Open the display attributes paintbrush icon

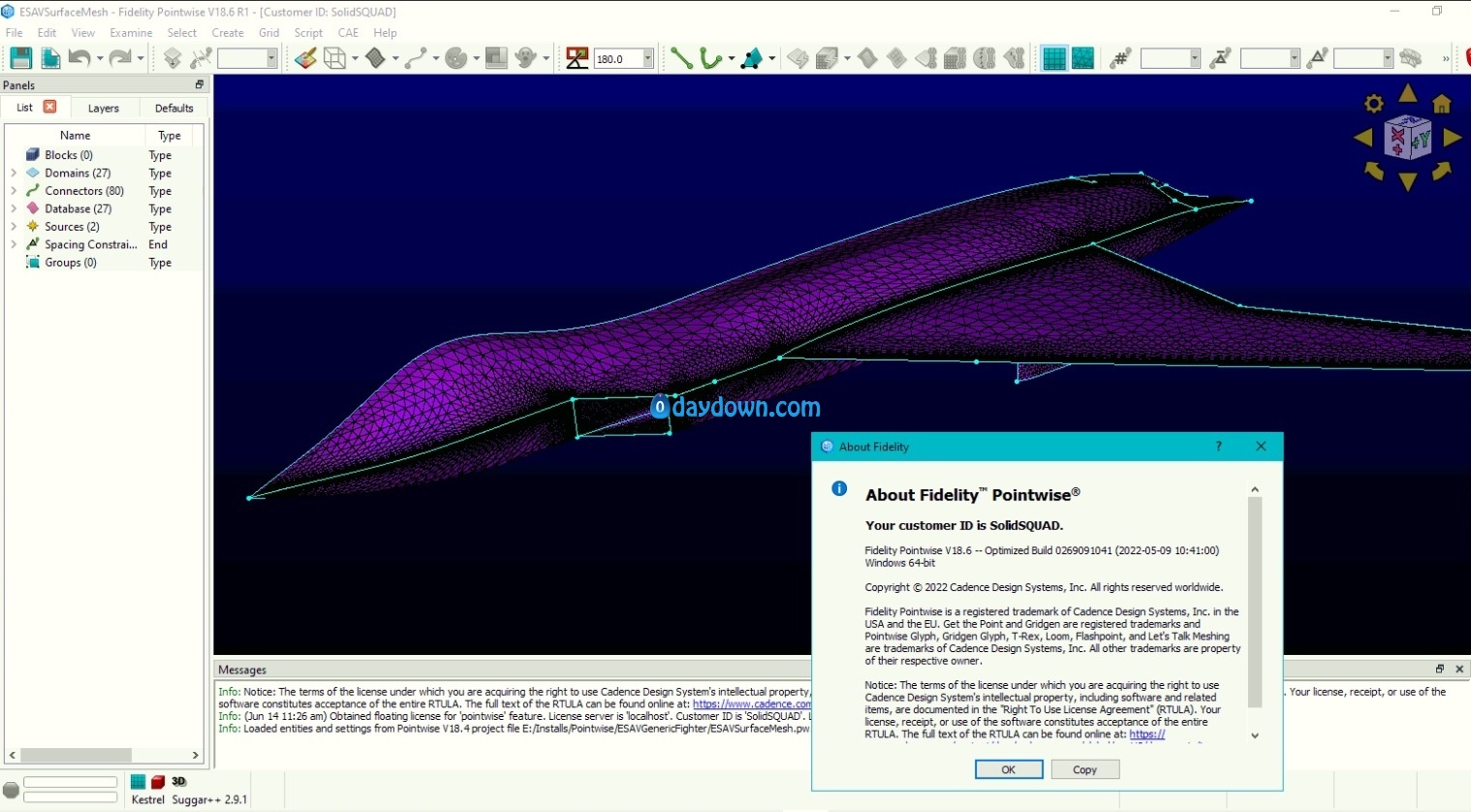coord(306,58)
